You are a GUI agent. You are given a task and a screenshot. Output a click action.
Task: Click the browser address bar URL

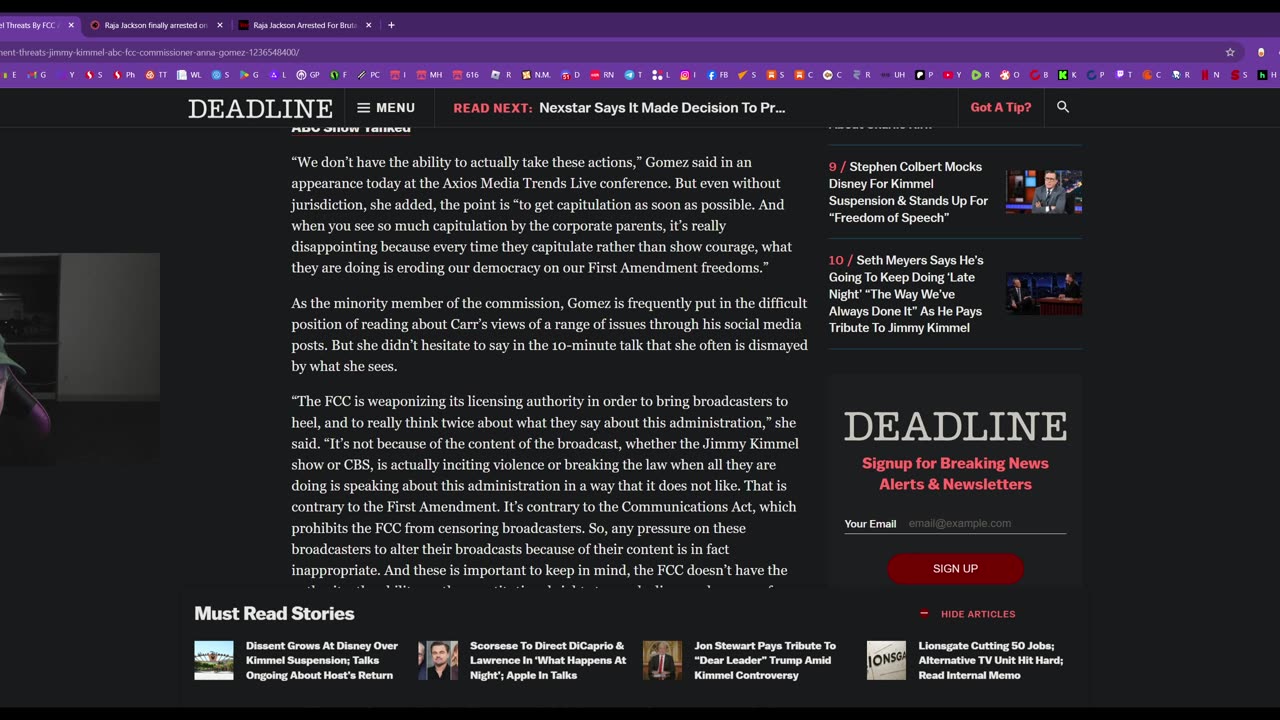(x=150, y=52)
